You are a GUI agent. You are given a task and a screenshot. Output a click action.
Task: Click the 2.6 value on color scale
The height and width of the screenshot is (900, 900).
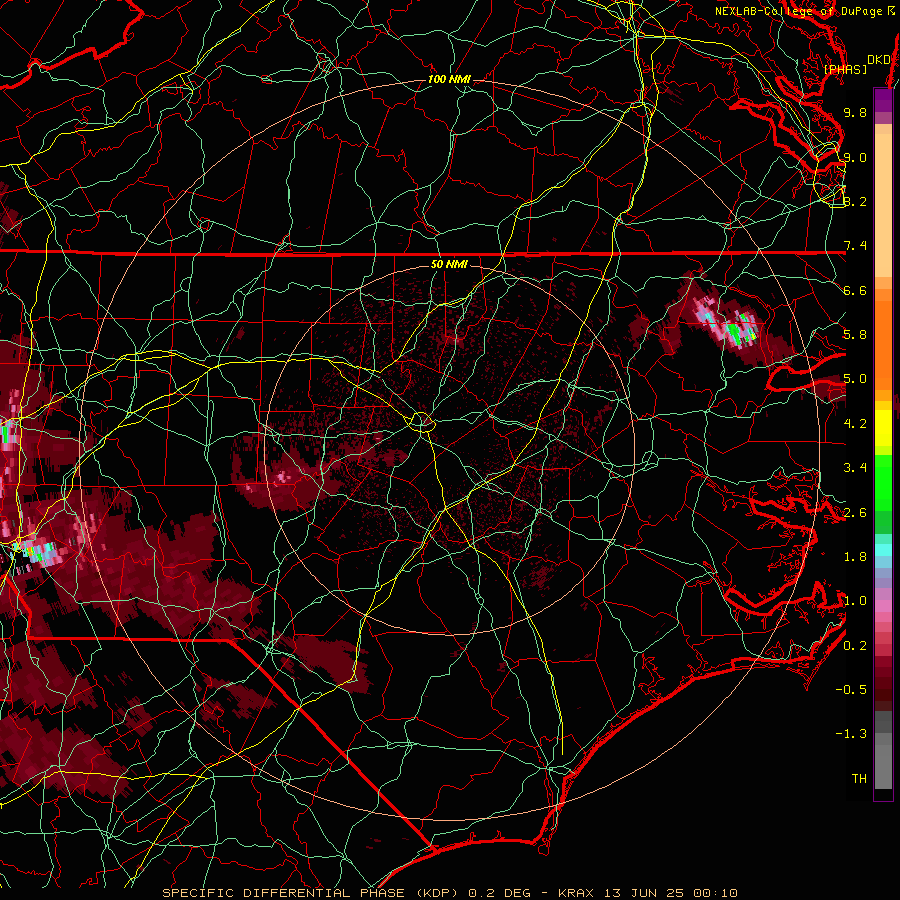855,513
